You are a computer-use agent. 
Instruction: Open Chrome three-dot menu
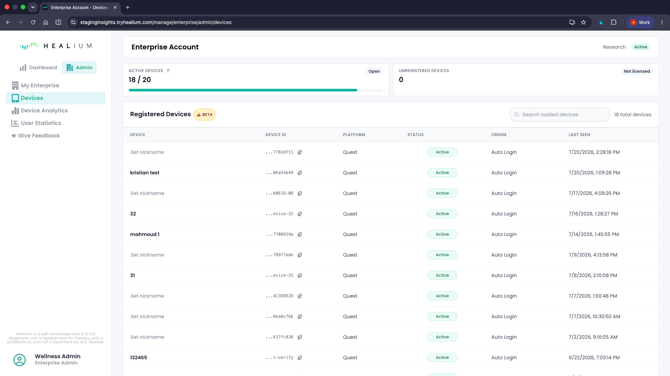click(662, 22)
